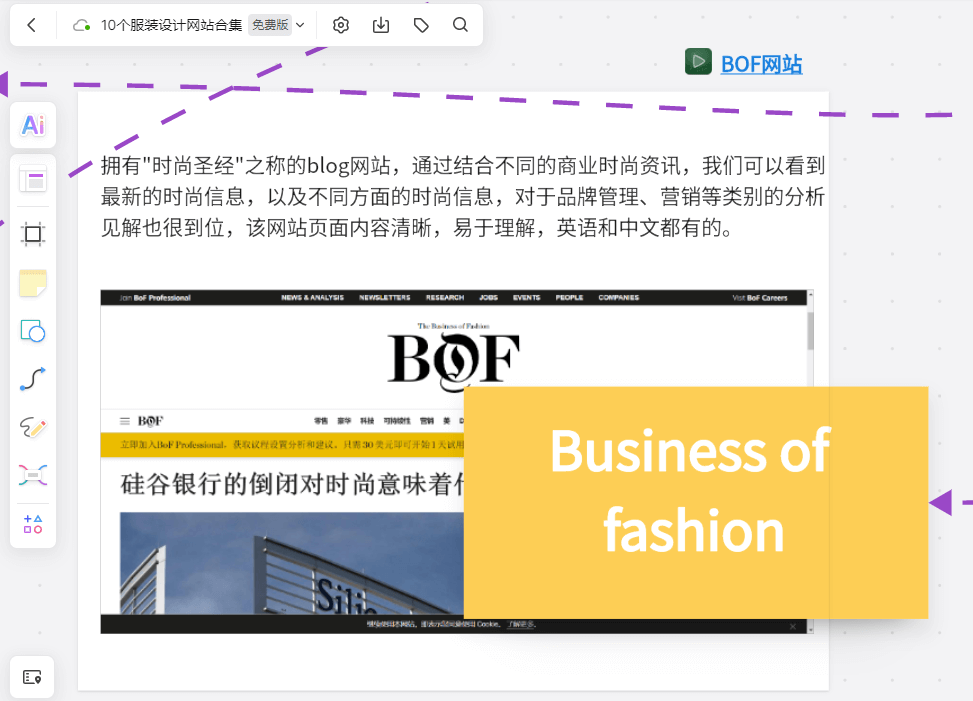
Task: Click Join BoF Professional in the screenshot
Action: click(x=155, y=298)
